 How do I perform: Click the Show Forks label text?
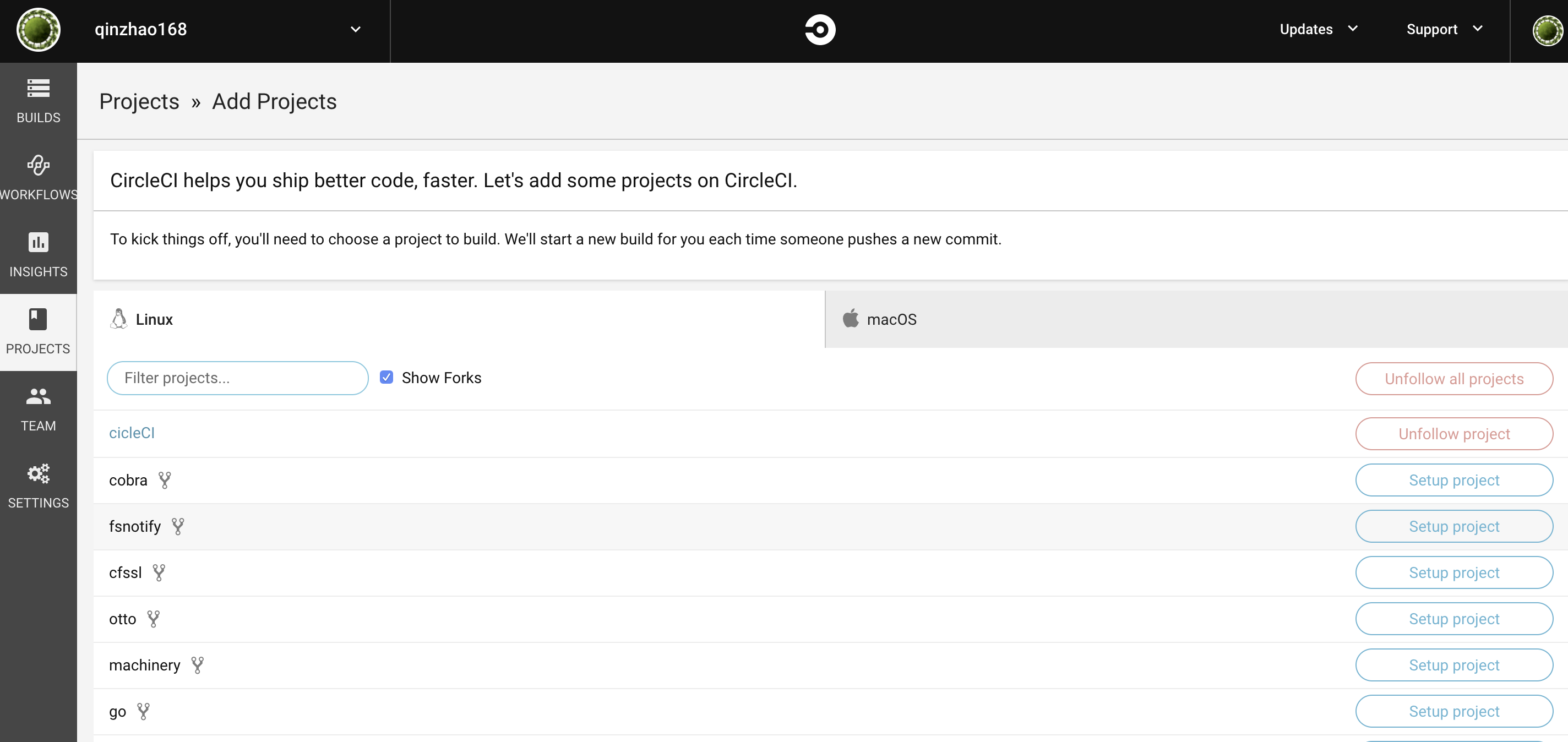[442, 378]
